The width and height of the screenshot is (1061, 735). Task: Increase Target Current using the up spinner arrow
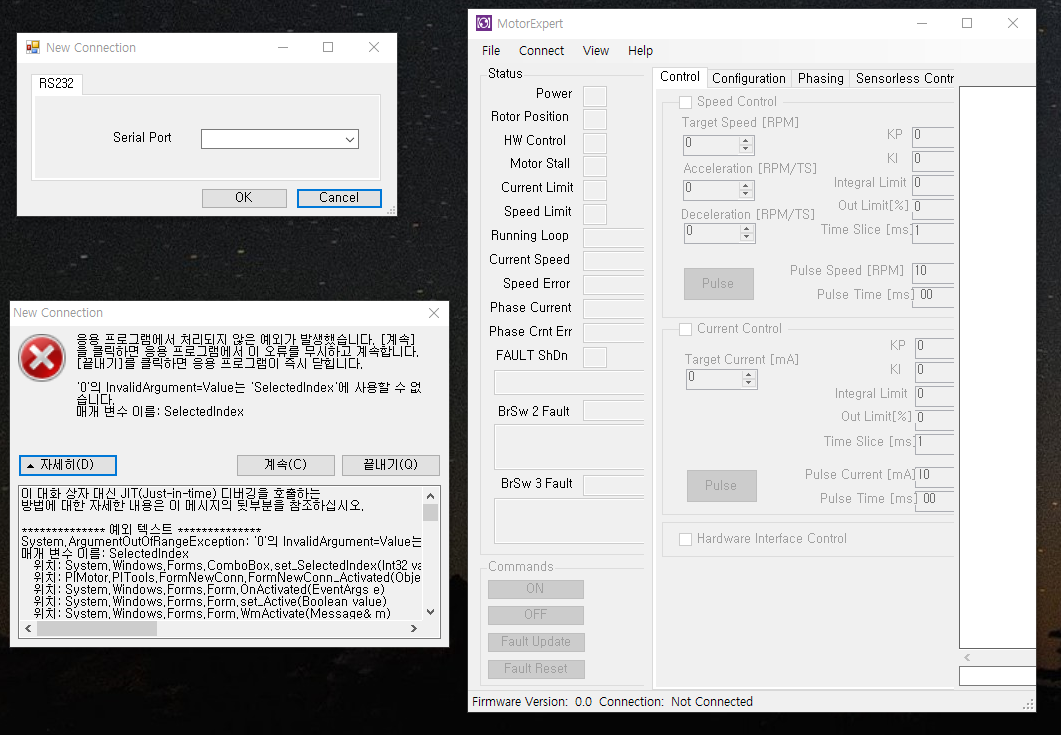point(748,375)
